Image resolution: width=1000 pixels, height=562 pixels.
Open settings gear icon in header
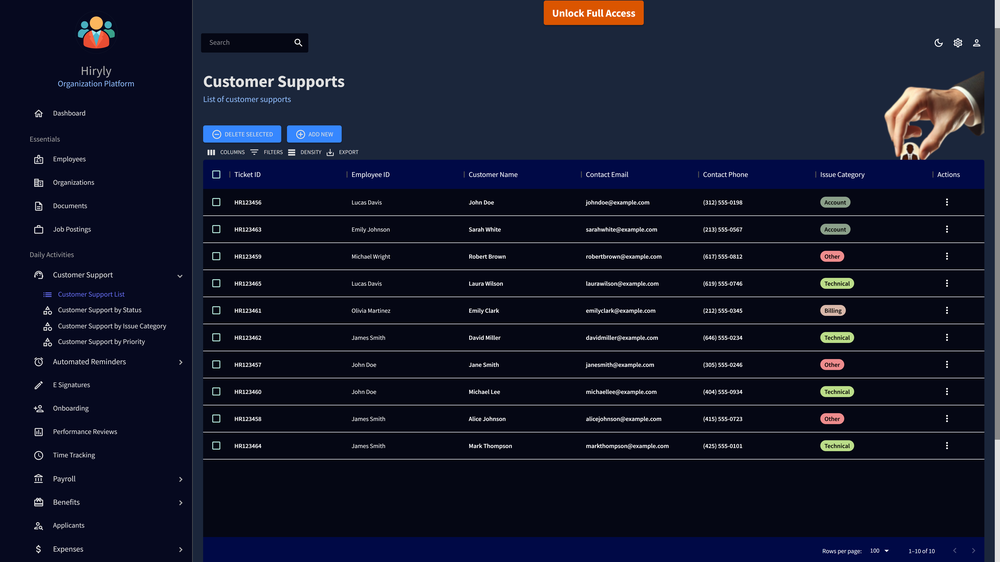(957, 43)
